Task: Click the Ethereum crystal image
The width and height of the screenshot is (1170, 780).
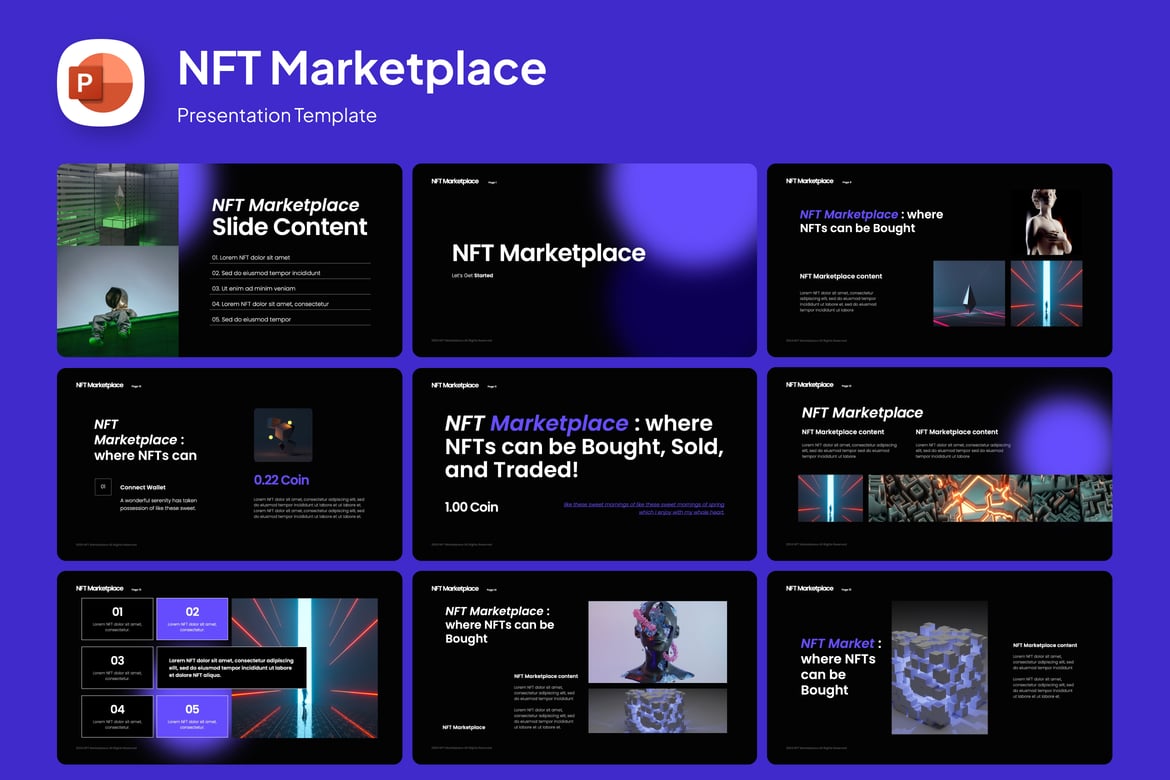Action: point(969,293)
